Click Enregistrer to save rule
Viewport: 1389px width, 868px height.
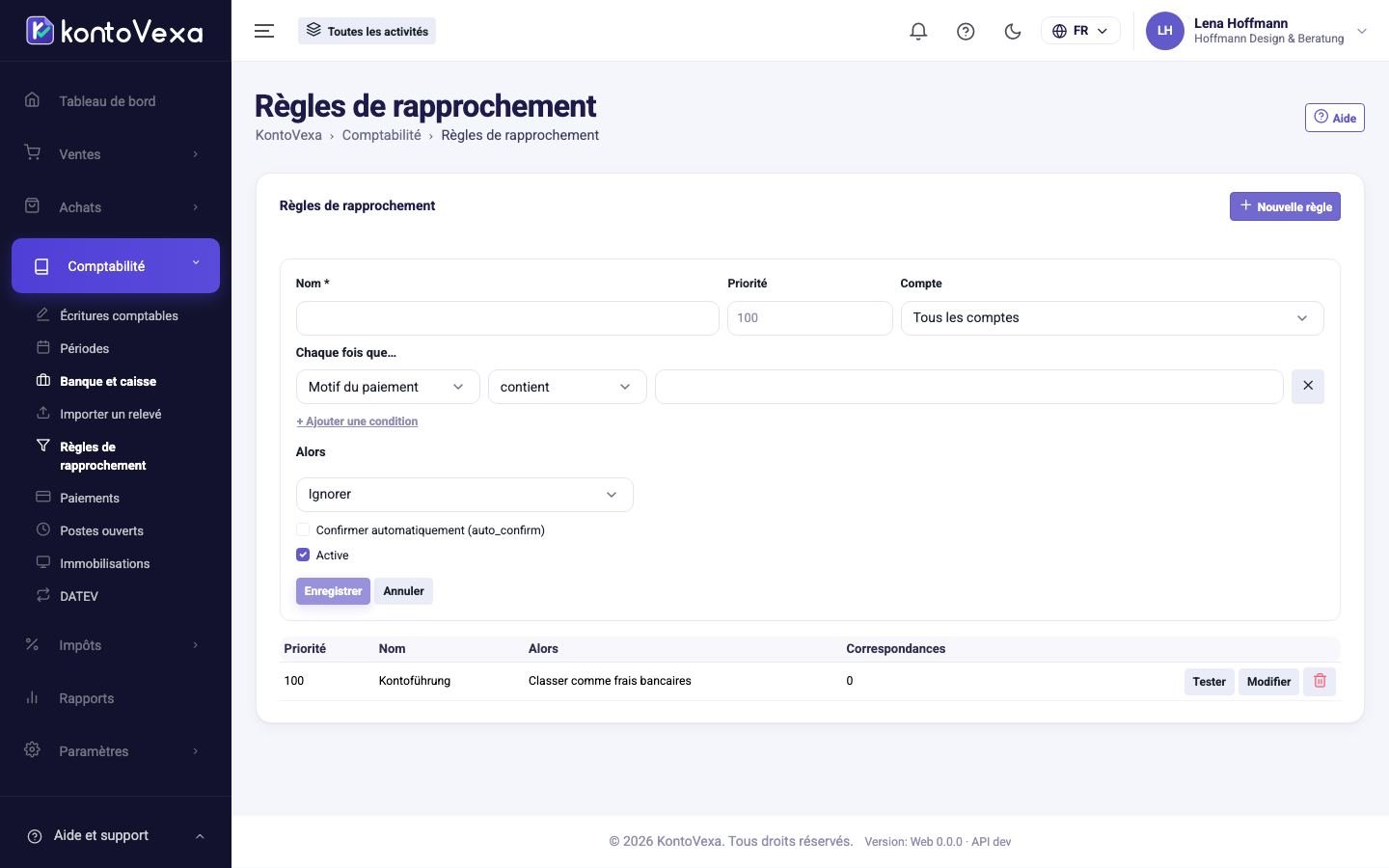(333, 591)
